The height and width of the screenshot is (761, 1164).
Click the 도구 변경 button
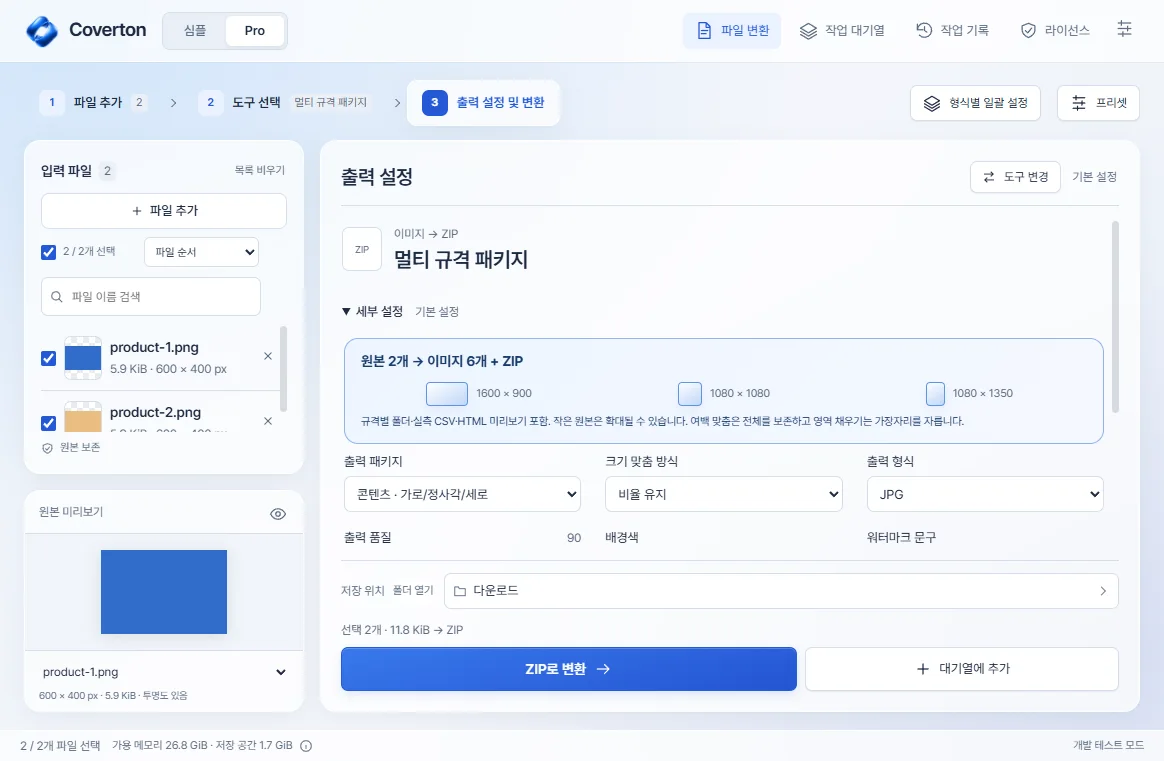tap(1016, 177)
